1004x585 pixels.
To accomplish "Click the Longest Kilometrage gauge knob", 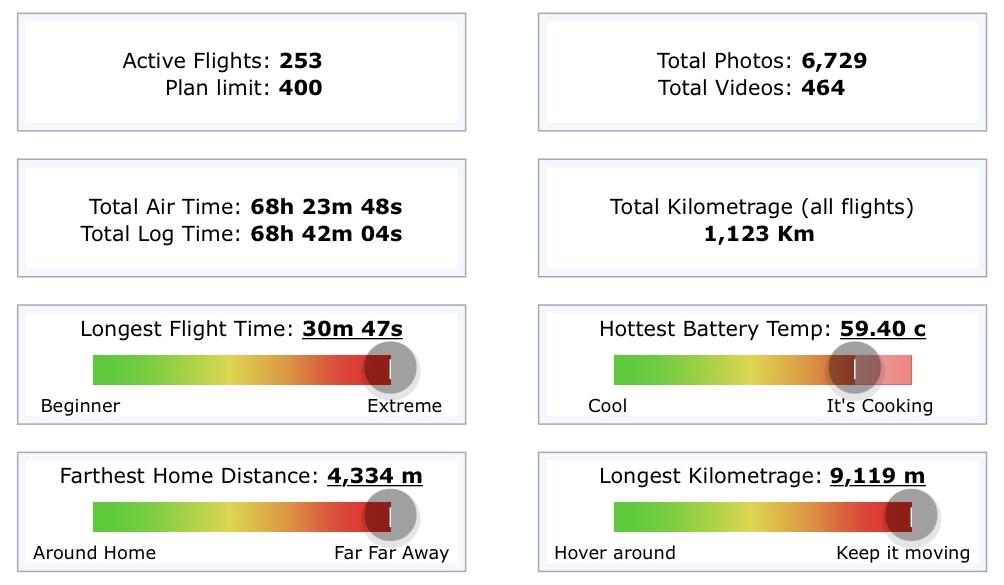I will (911, 517).
